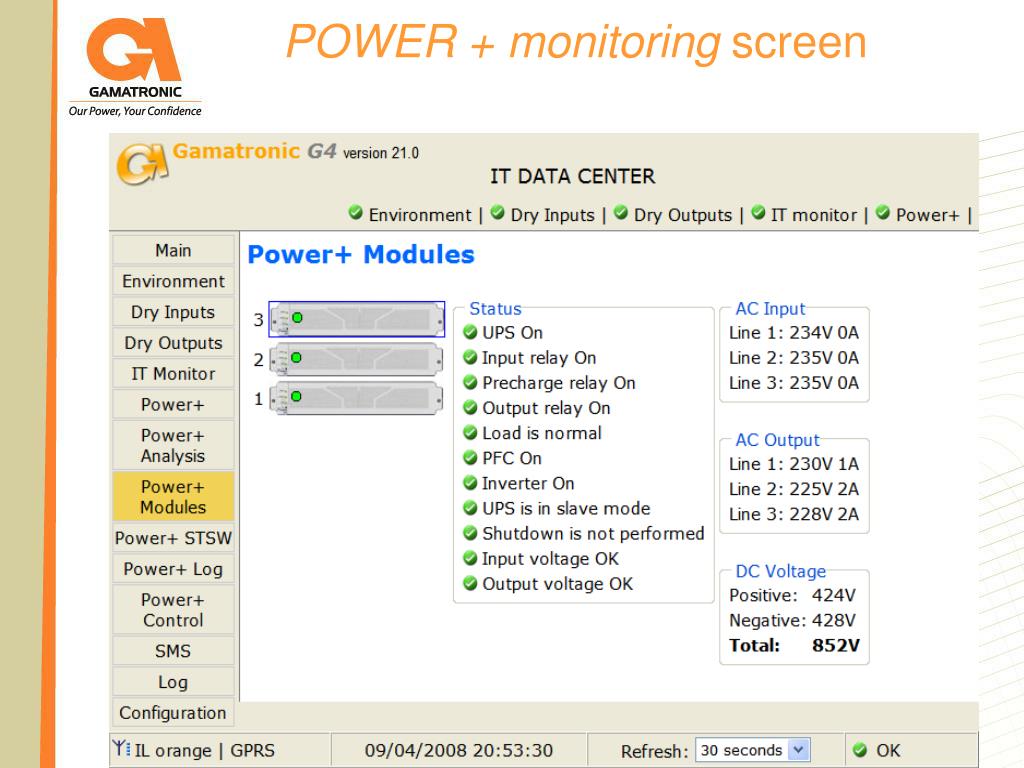Screen dimensions: 1024x768
Task: Click the version 21.0 label
Action: point(381,153)
